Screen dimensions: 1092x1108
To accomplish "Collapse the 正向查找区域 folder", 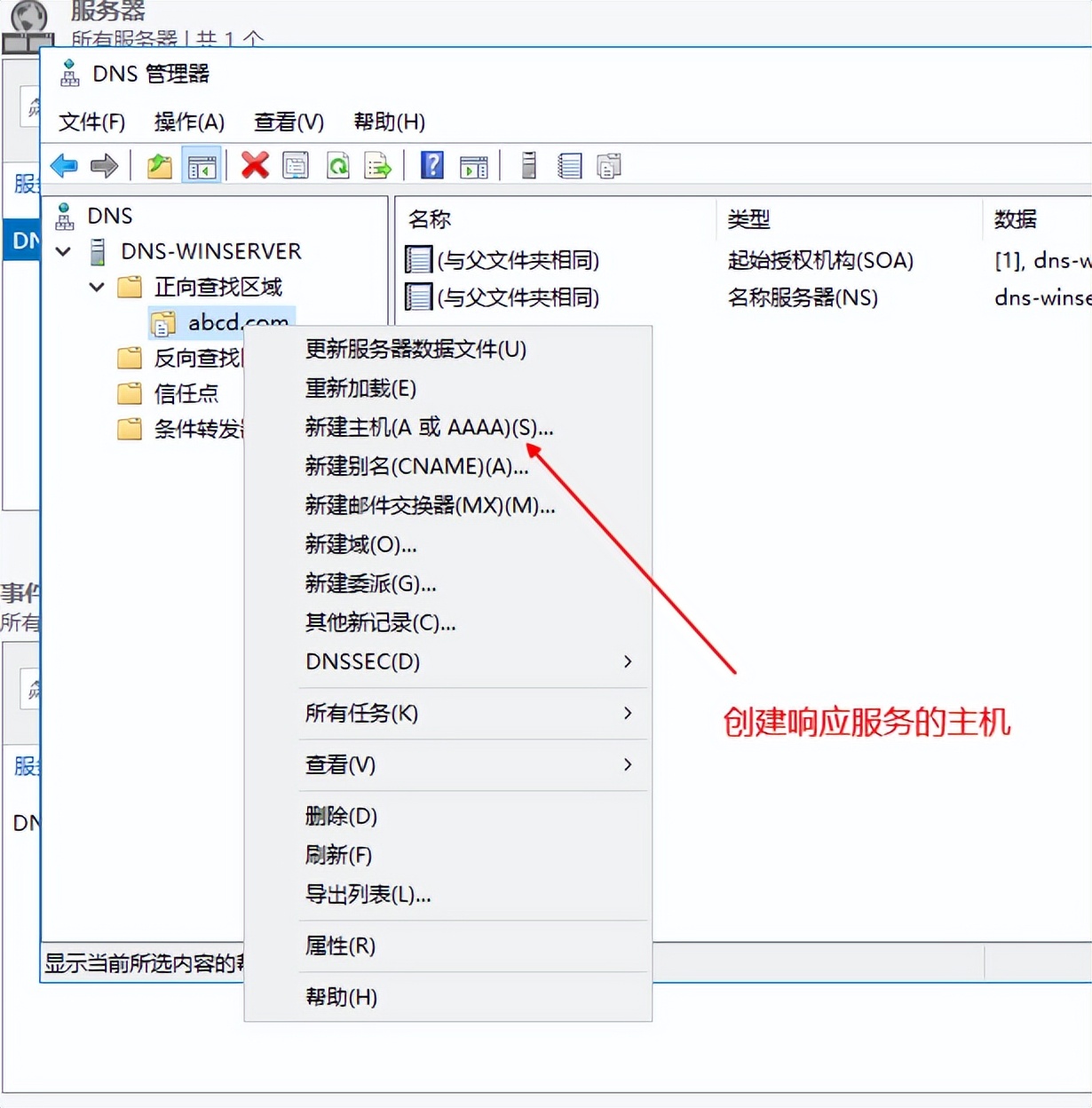I will (x=96, y=287).
